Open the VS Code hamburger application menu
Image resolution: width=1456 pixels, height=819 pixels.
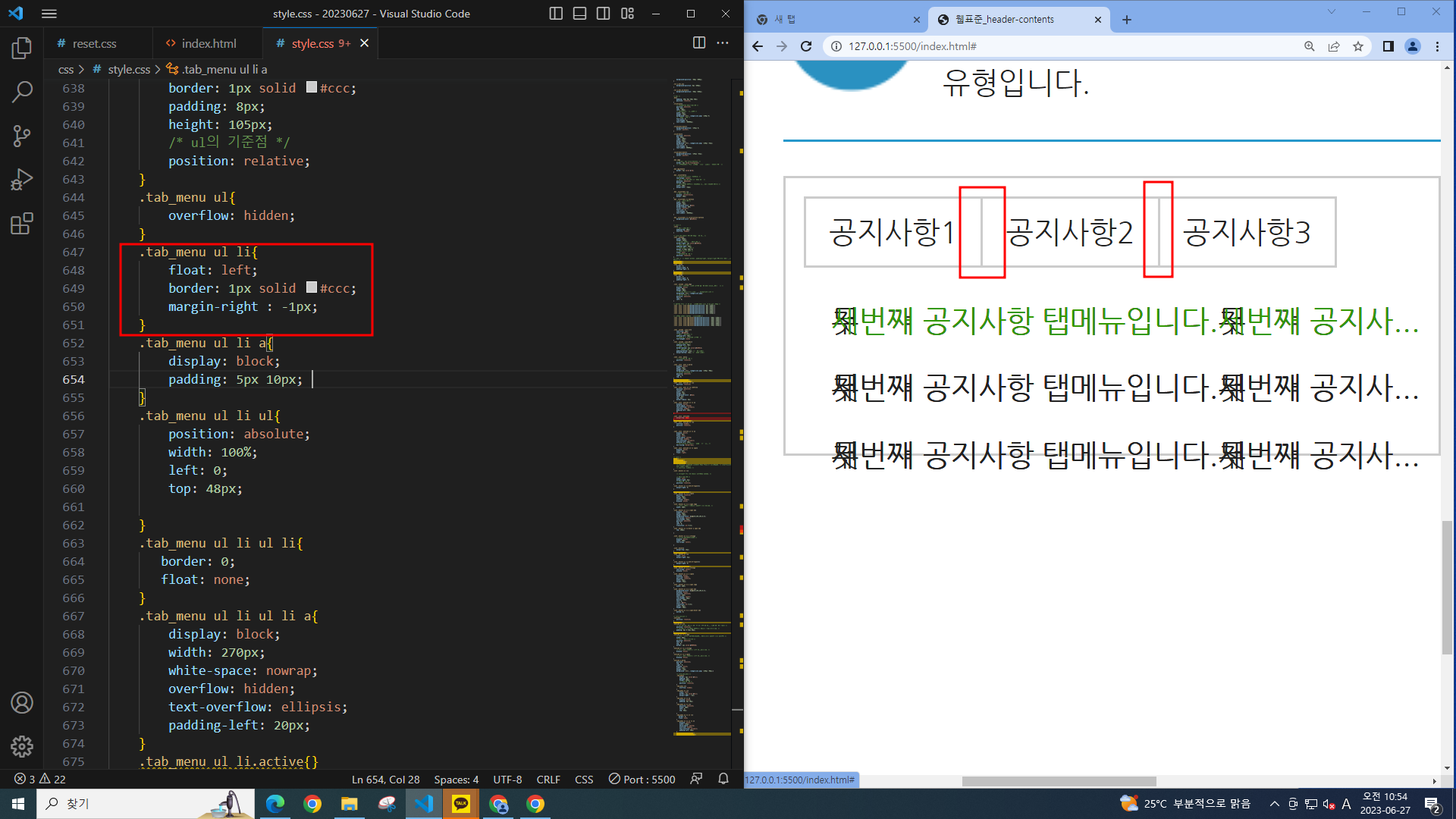coord(49,14)
